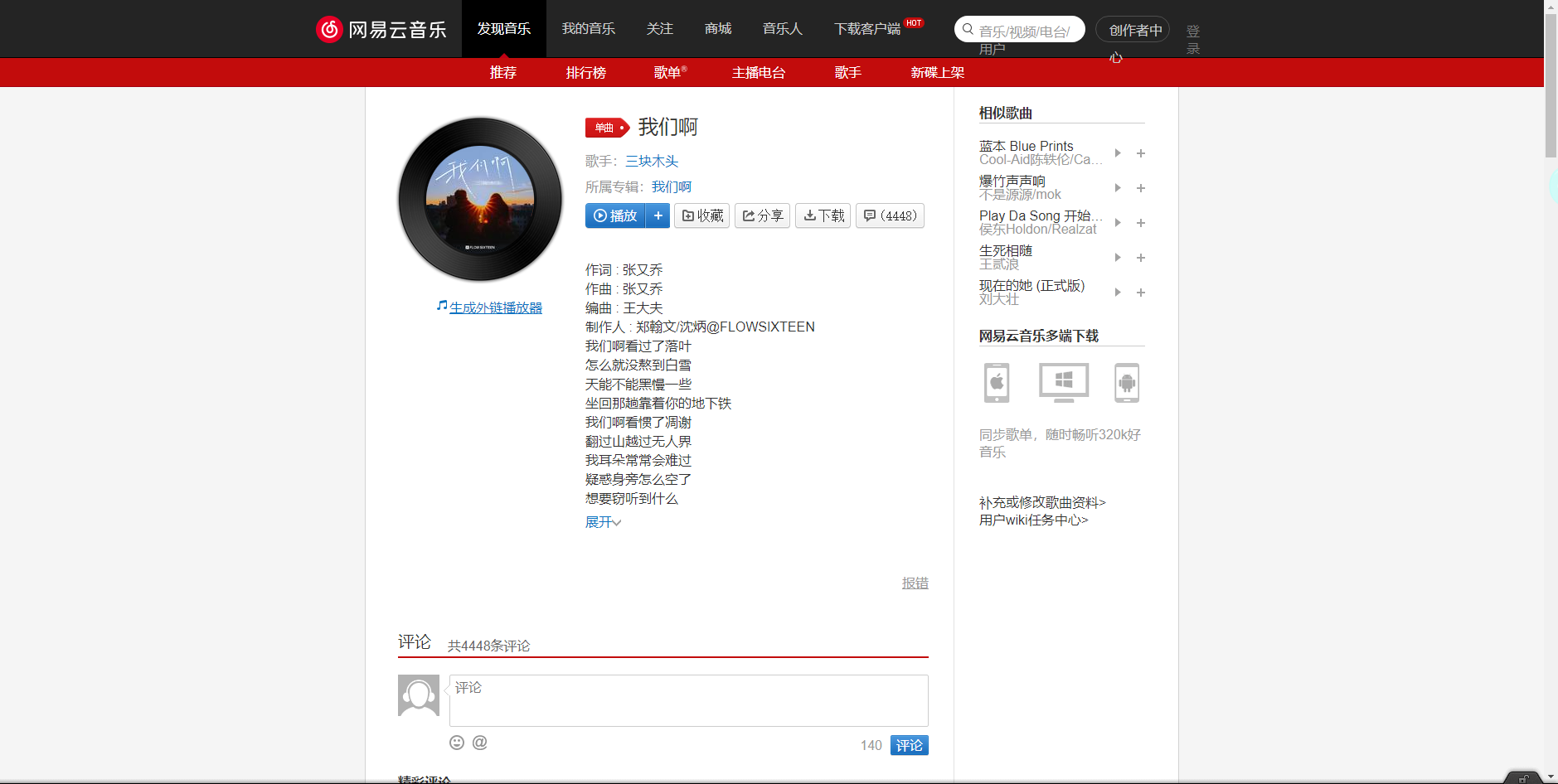1558x784 pixels.
Task: Open the emoji picker in comment box
Action: pyautogui.click(x=457, y=743)
